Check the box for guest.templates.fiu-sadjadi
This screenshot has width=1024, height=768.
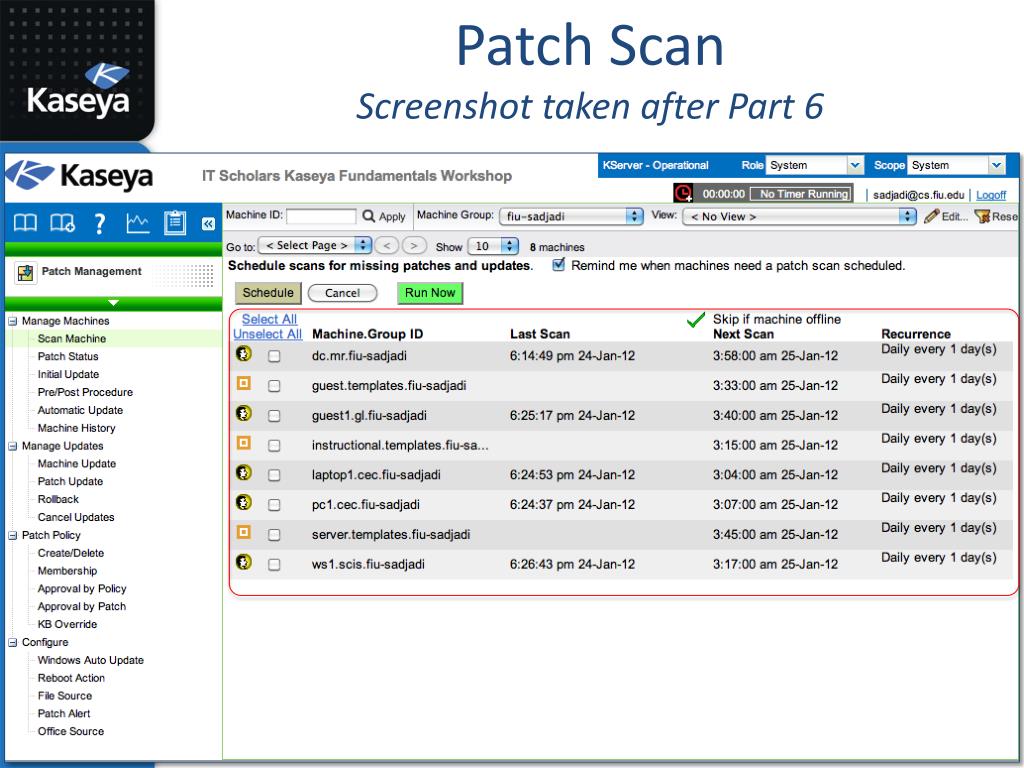[x=274, y=386]
